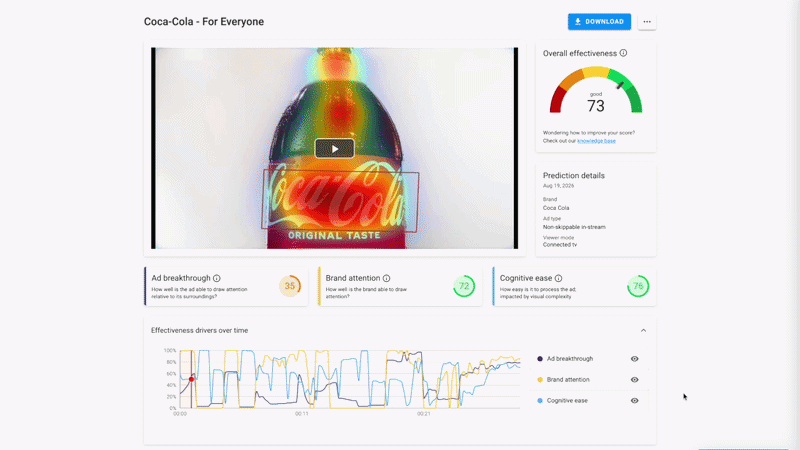
Task: Click the Cognitive ease legend label
Action: pos(567,401)
